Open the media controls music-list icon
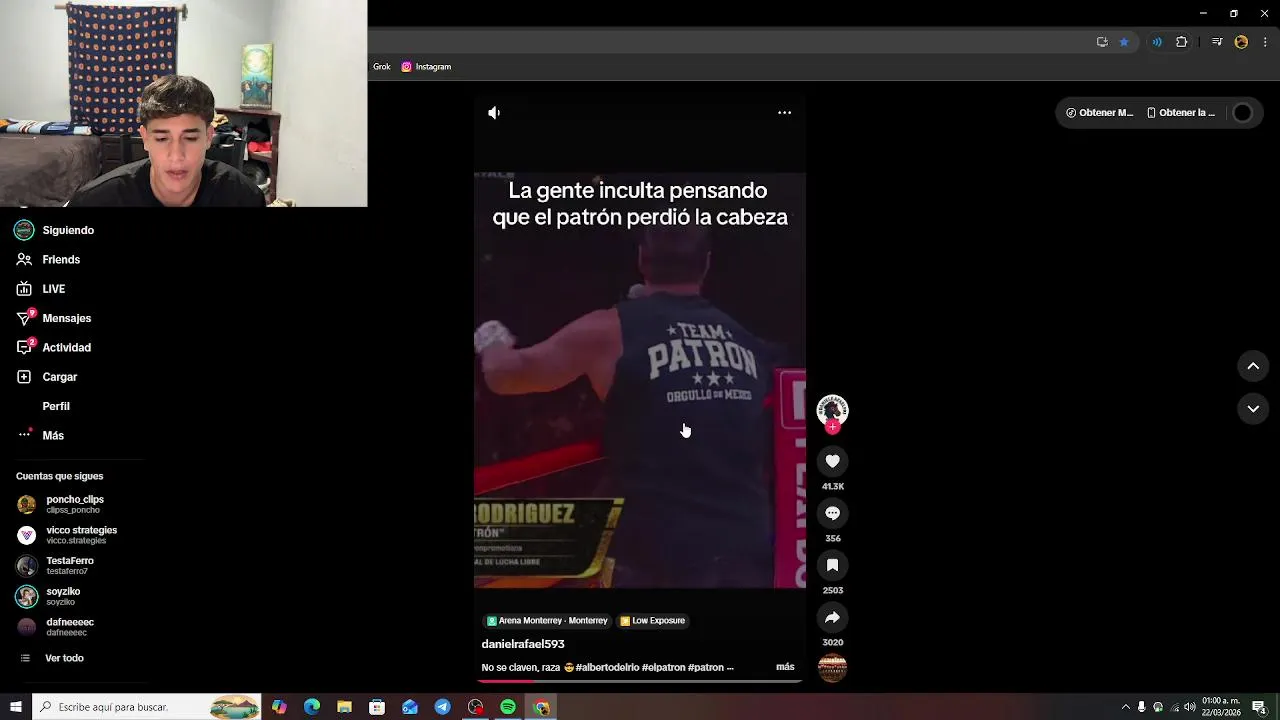This screenshot has width=1280, height=720. tap(1217, 42)
